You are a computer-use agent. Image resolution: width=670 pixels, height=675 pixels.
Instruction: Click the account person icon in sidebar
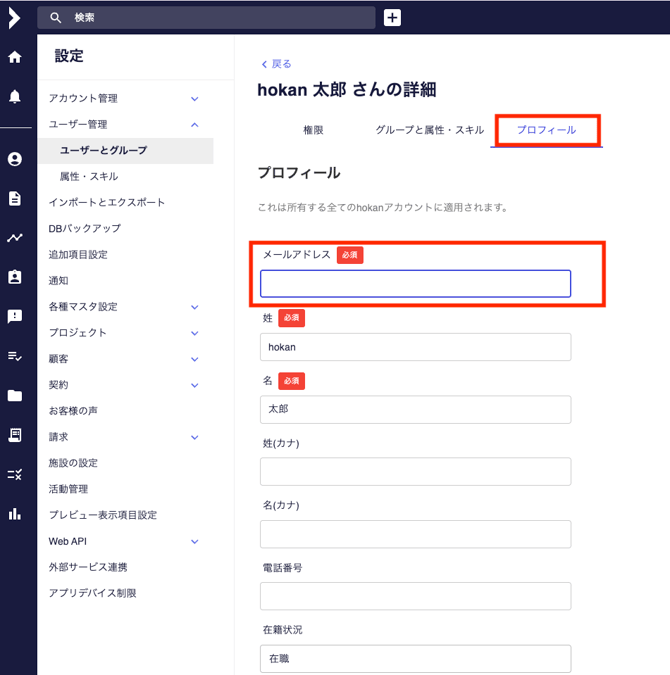click(x=15, y=159)
